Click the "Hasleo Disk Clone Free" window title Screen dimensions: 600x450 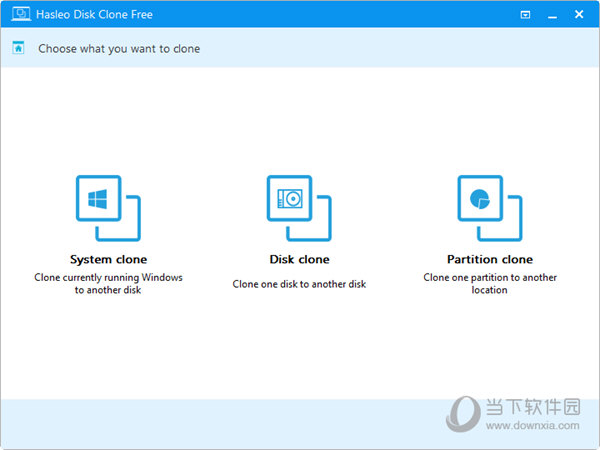pyautogui.click(x=94, y=15)
